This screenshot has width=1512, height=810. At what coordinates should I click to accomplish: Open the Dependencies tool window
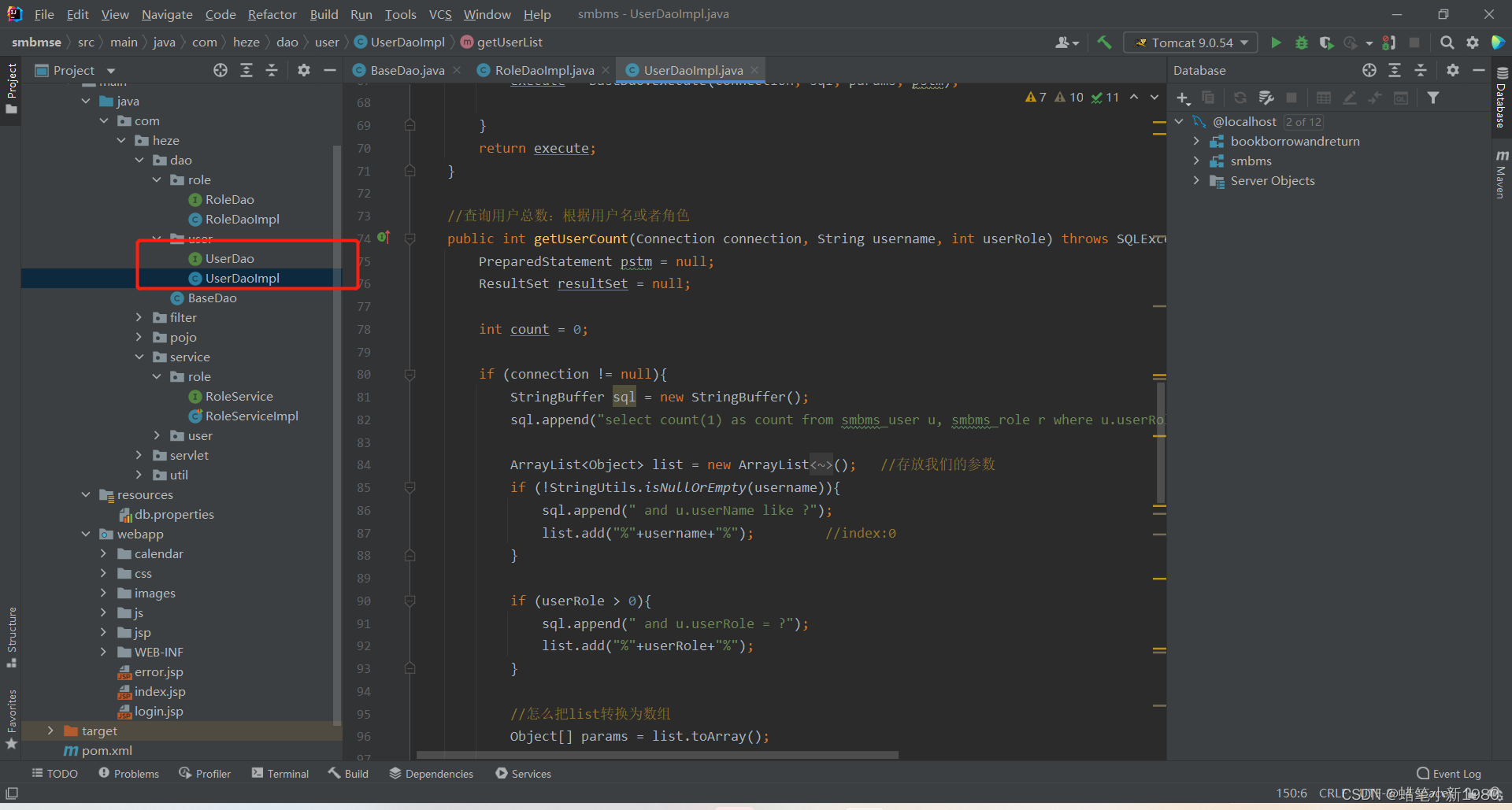432,774
